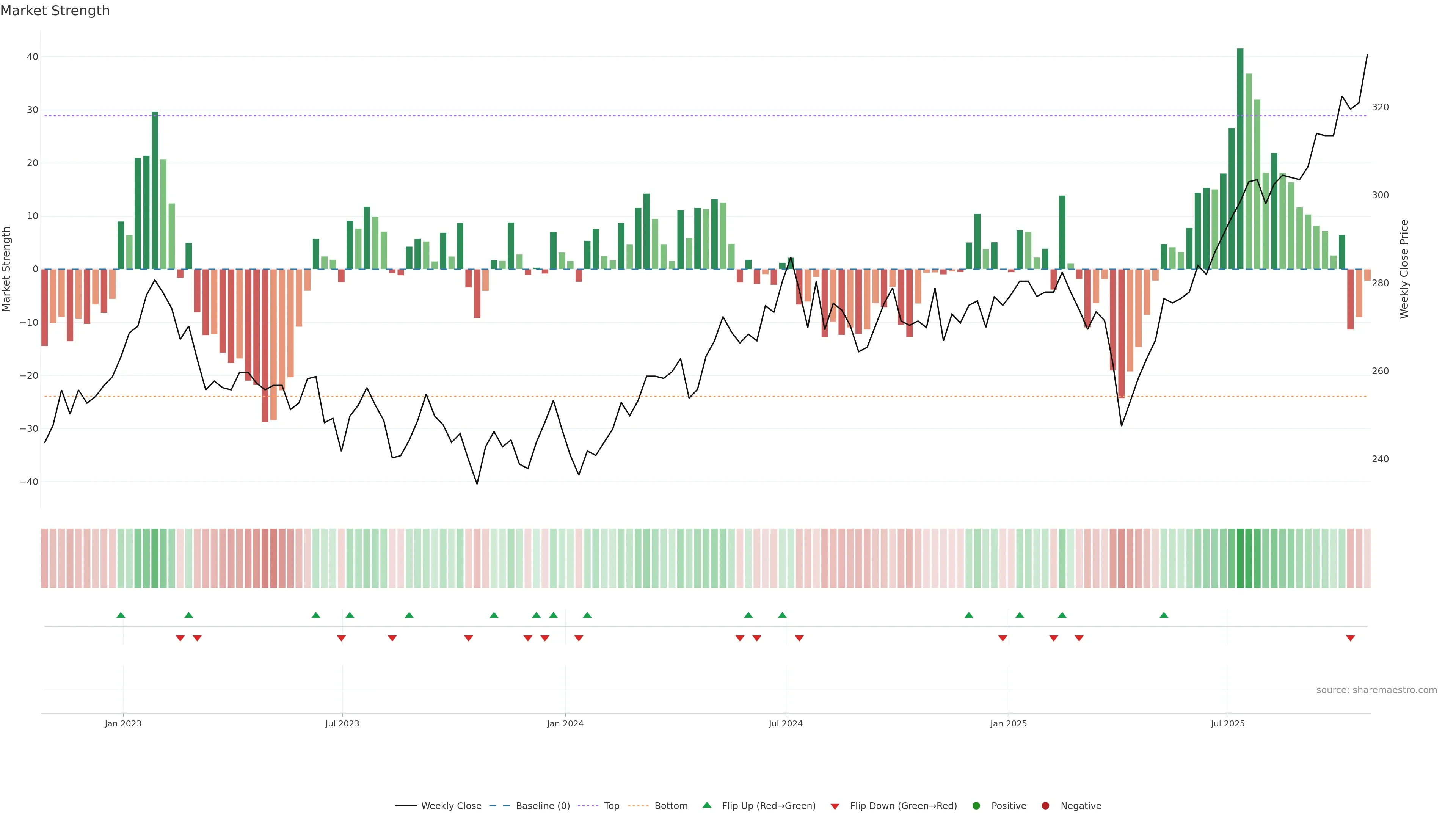
Task: Click the darkest green heatmap strip cell
Action: click(x=1240, y=559)
